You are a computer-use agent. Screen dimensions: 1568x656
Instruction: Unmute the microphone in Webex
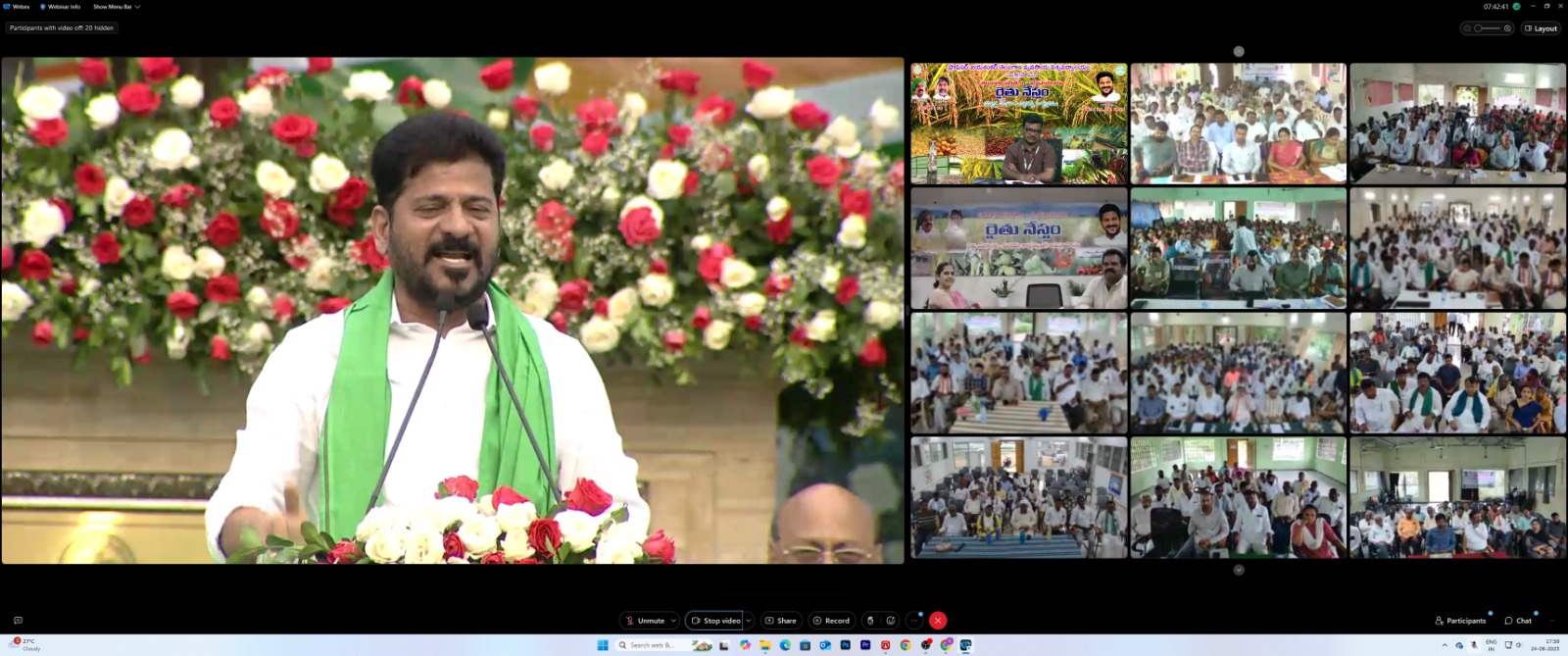646,621
